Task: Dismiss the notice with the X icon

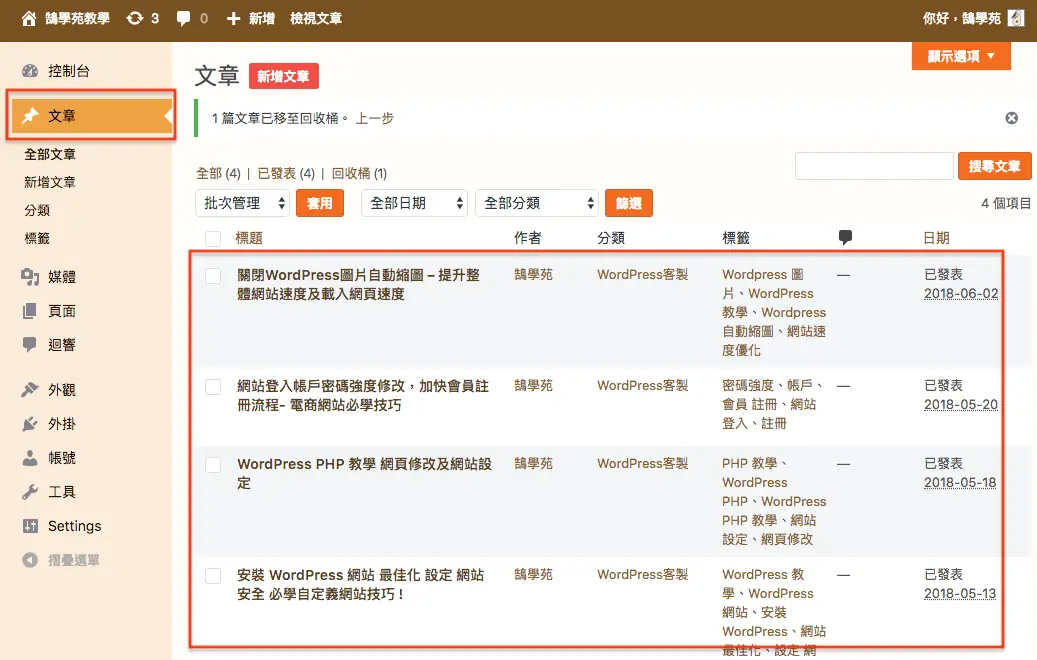Action: click(1012, 118)
